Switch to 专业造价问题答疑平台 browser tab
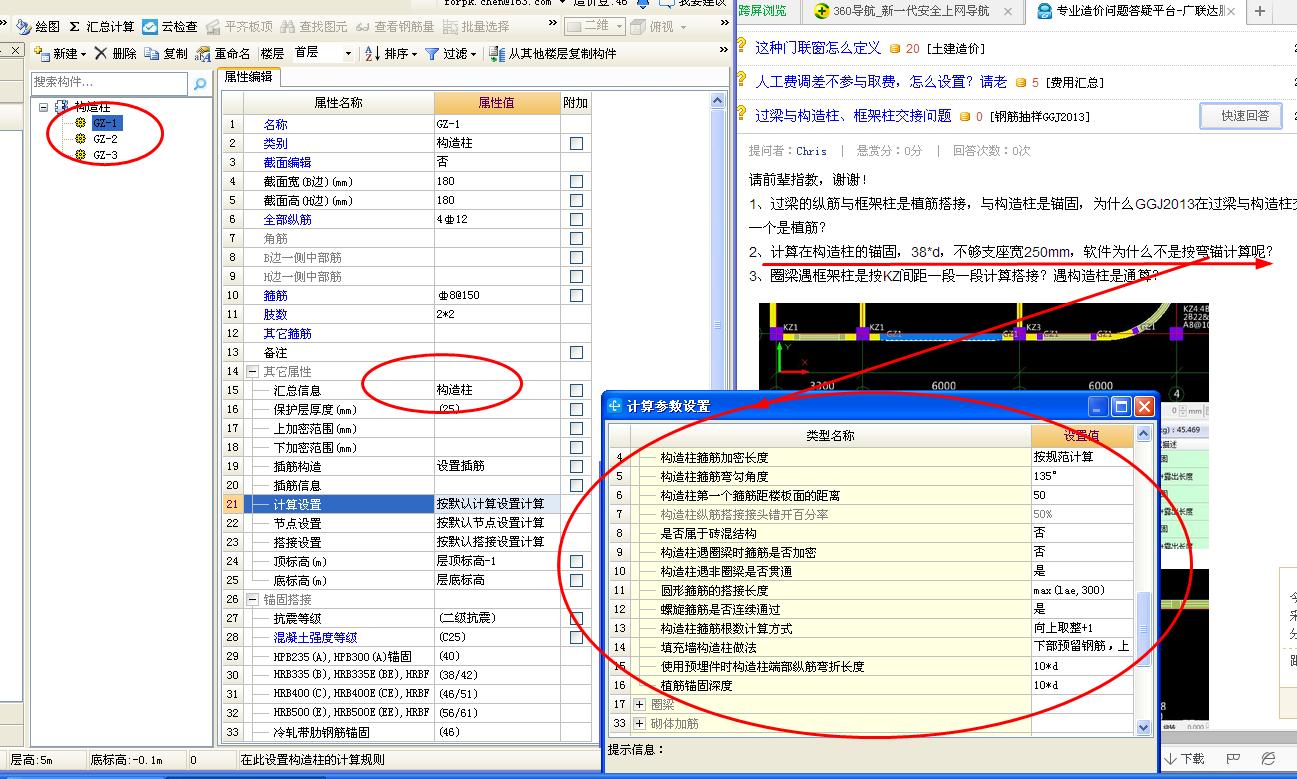This screenshot has width=1297, height=779. (1136, 11)
